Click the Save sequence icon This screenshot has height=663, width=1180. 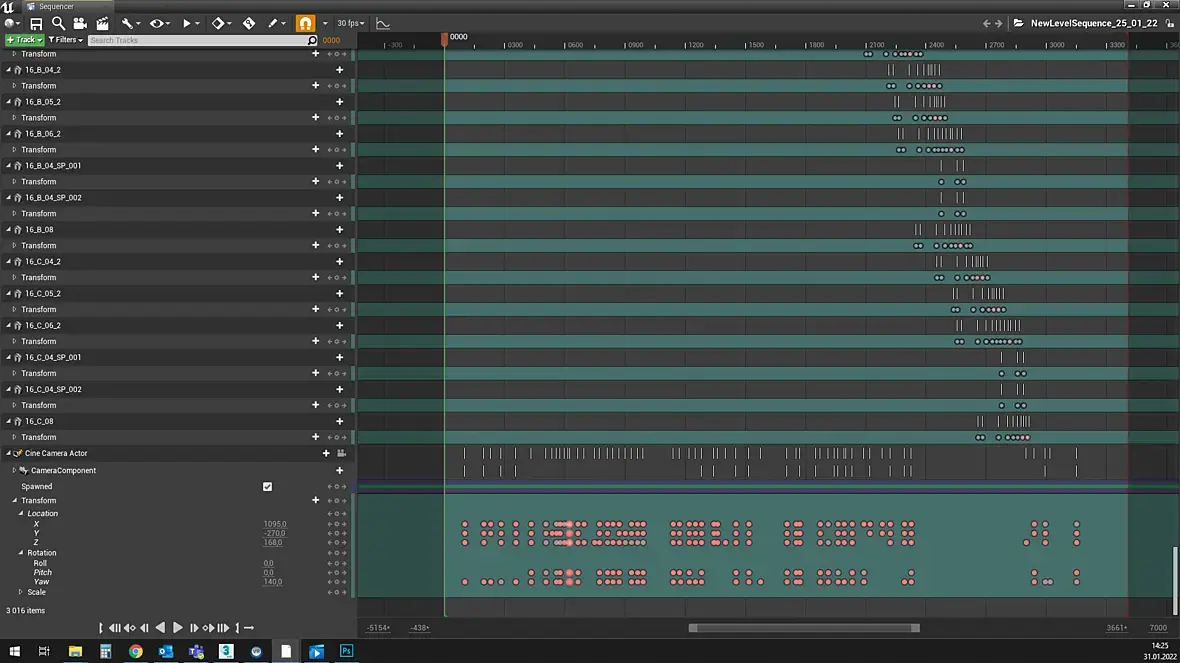pos(36,23)
